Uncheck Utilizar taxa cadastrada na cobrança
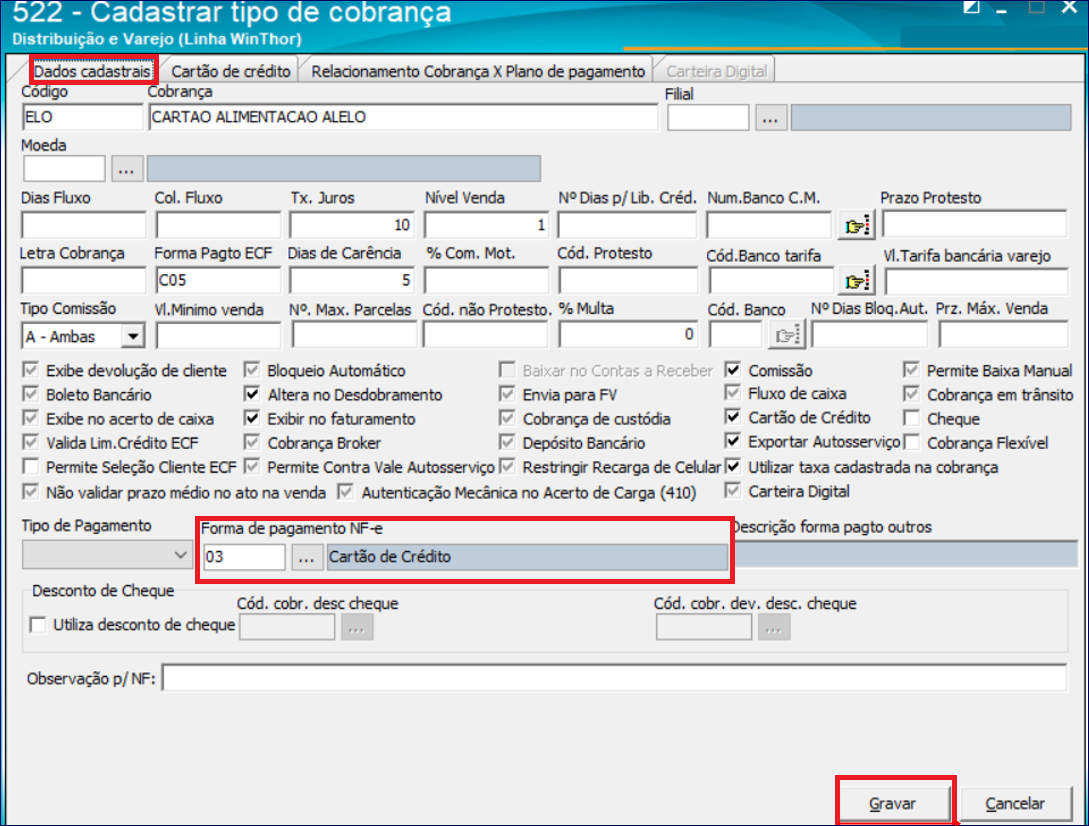The height and width of the screenshot is (826, 1089). [x=733, y=466]
